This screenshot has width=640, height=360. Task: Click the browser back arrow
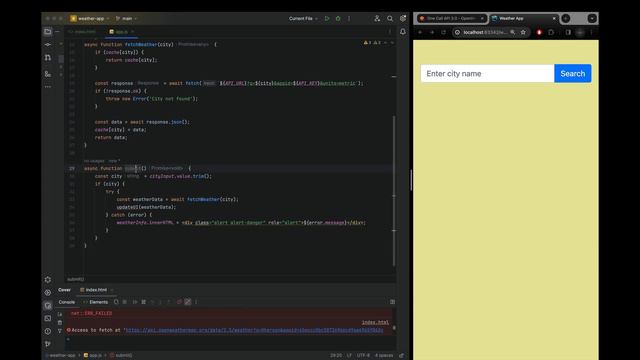click(x=420, y=32)
